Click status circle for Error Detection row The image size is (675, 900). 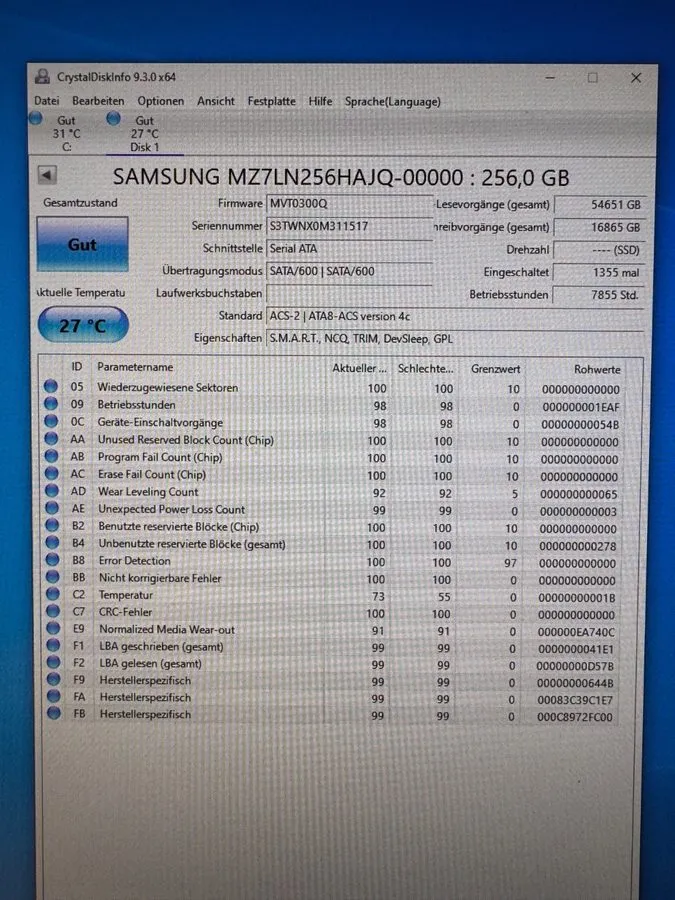click(52, 559)
